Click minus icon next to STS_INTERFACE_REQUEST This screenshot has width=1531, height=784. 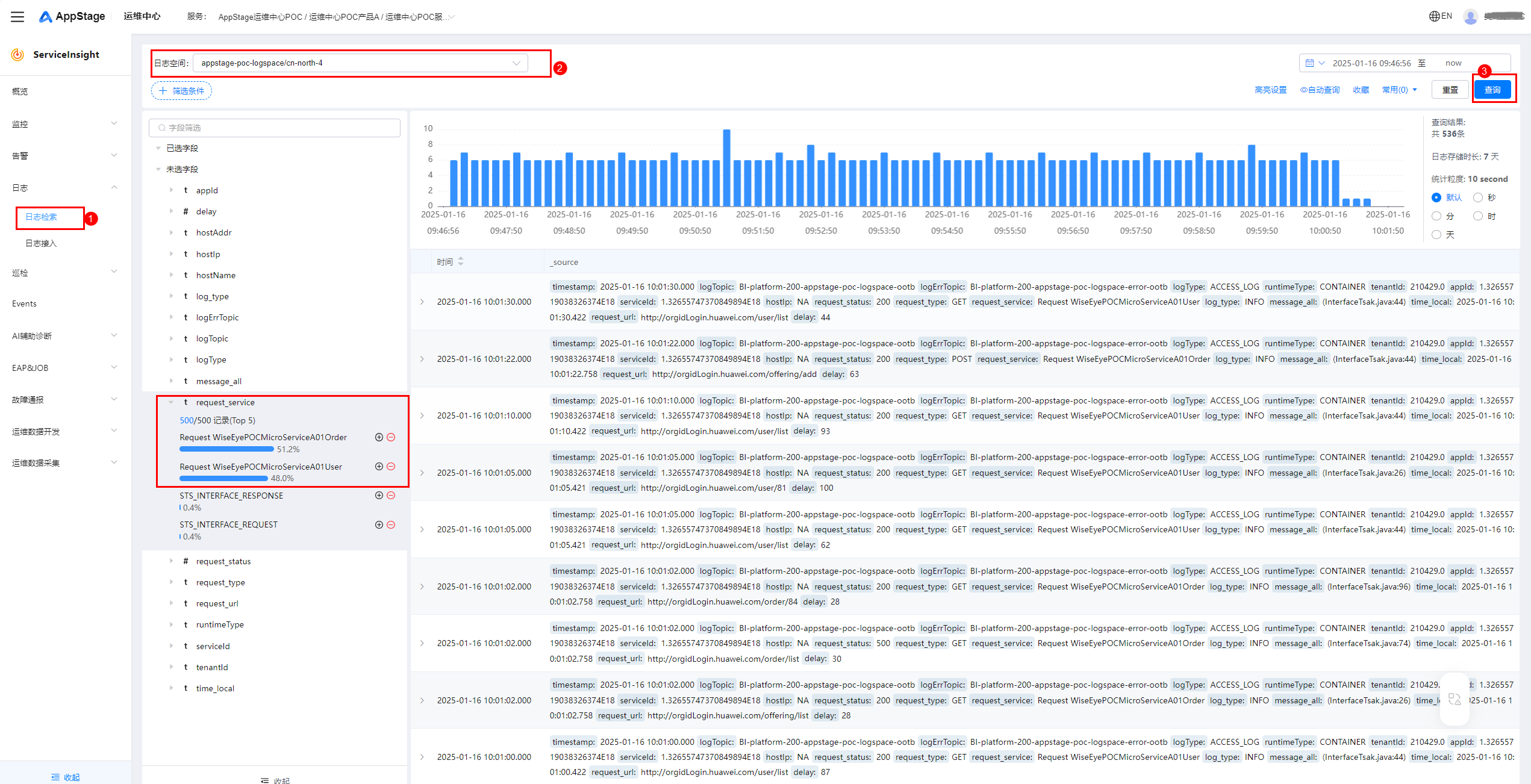[x=391, y=524]
